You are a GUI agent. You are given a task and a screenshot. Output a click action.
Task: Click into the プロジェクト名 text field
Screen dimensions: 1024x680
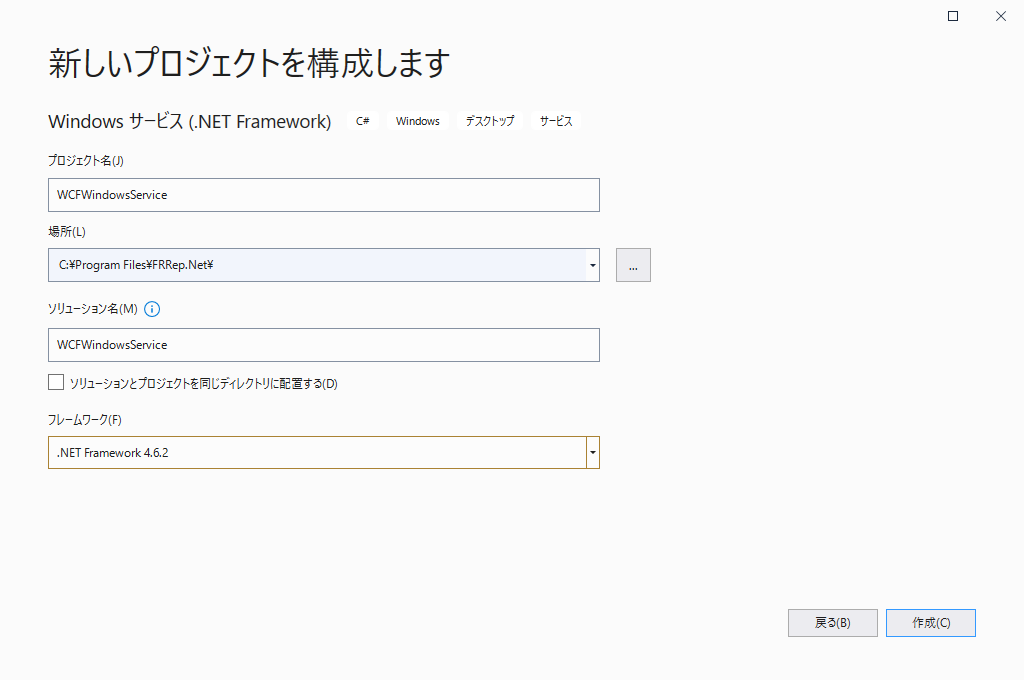pos(323,195)
